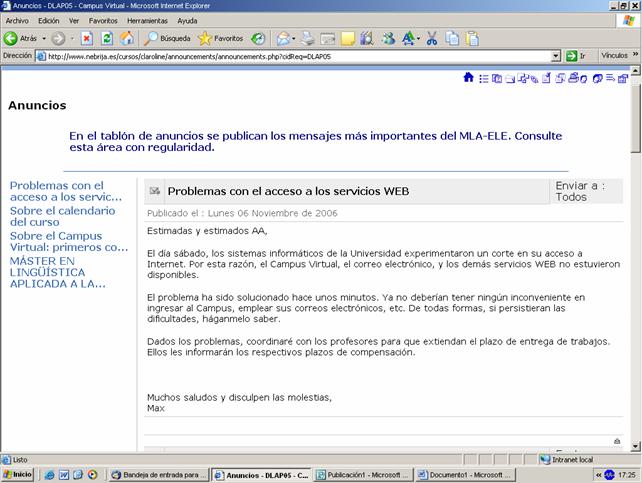The height and width of the screenshot is (483, 642).
Task: Open the Messenger people icon
Action: pos(388,38)
